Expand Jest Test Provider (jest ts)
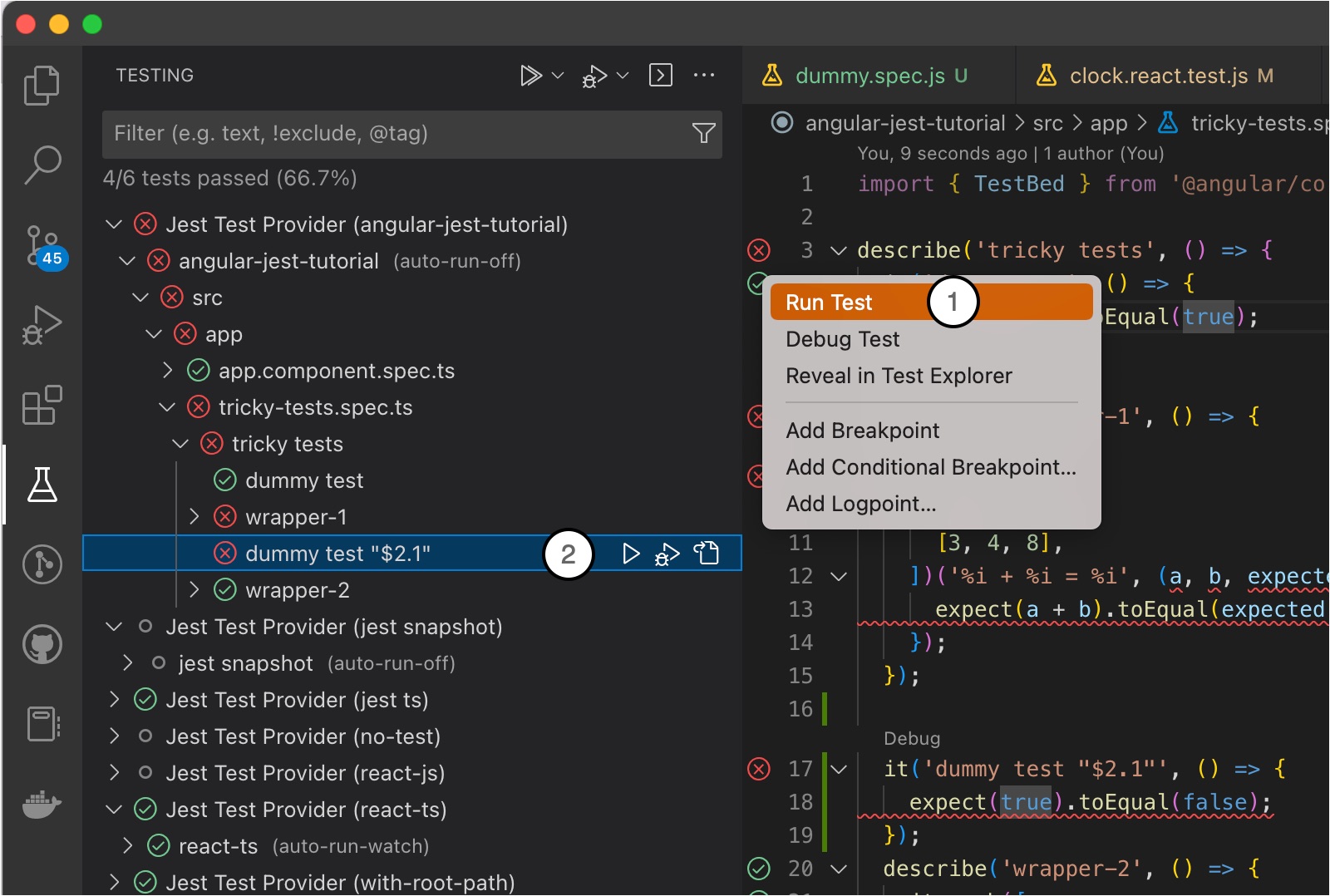Viewport: 1330px width, 896px height. 114,700
